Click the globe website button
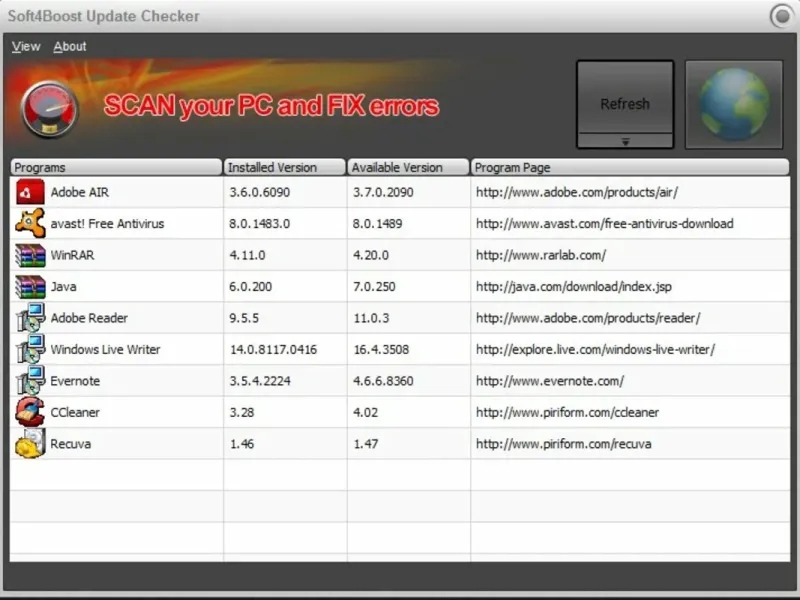800x600 pixels. [x=734, y=105]
